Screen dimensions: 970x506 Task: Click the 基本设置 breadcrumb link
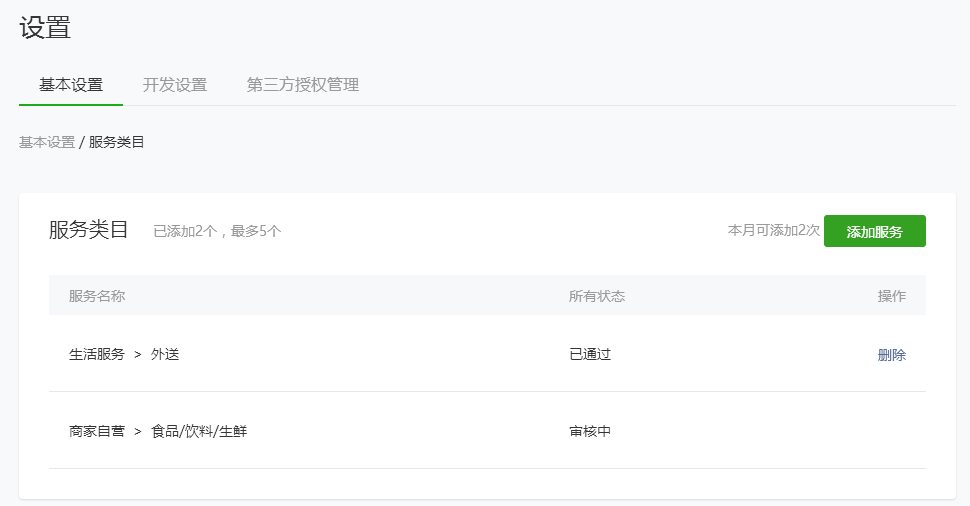[x=47, y=142]
